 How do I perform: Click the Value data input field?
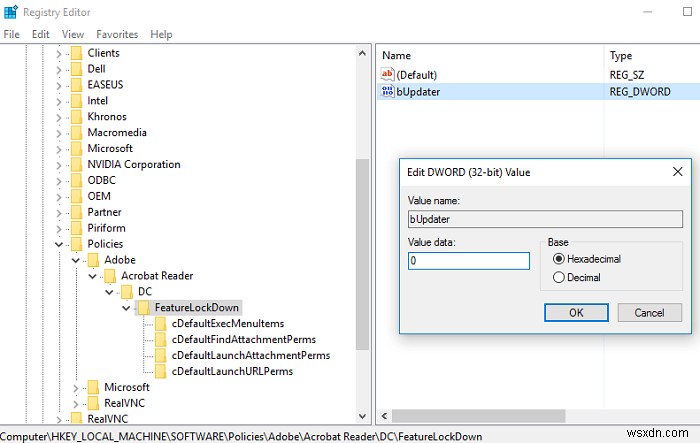point(469,261)
